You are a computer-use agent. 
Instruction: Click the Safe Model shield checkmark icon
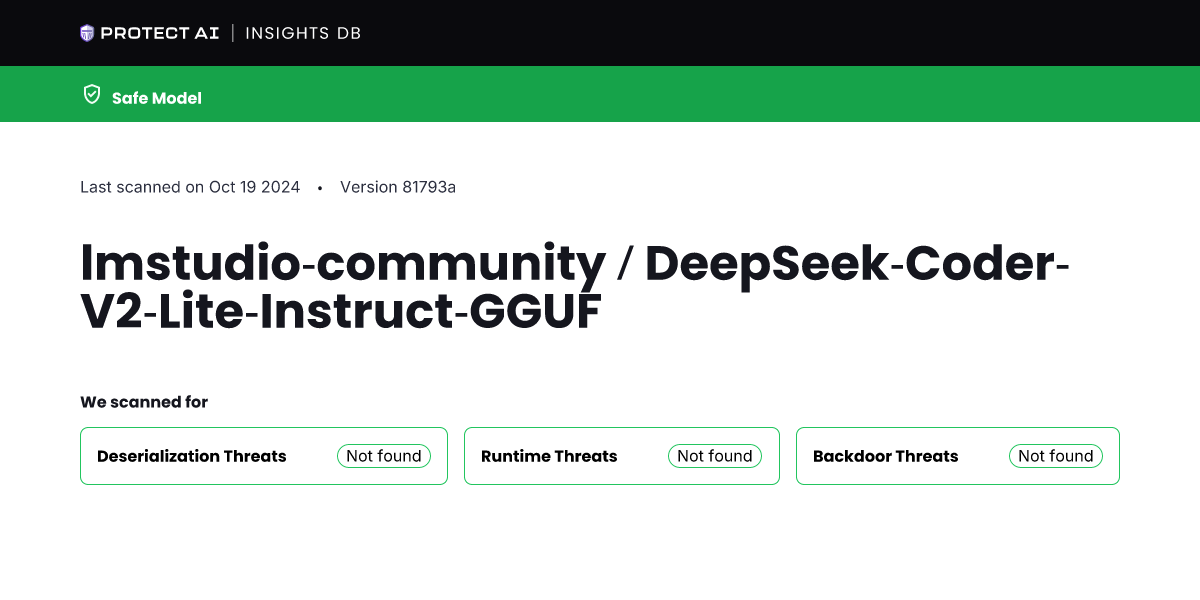(x=92, y=95)
